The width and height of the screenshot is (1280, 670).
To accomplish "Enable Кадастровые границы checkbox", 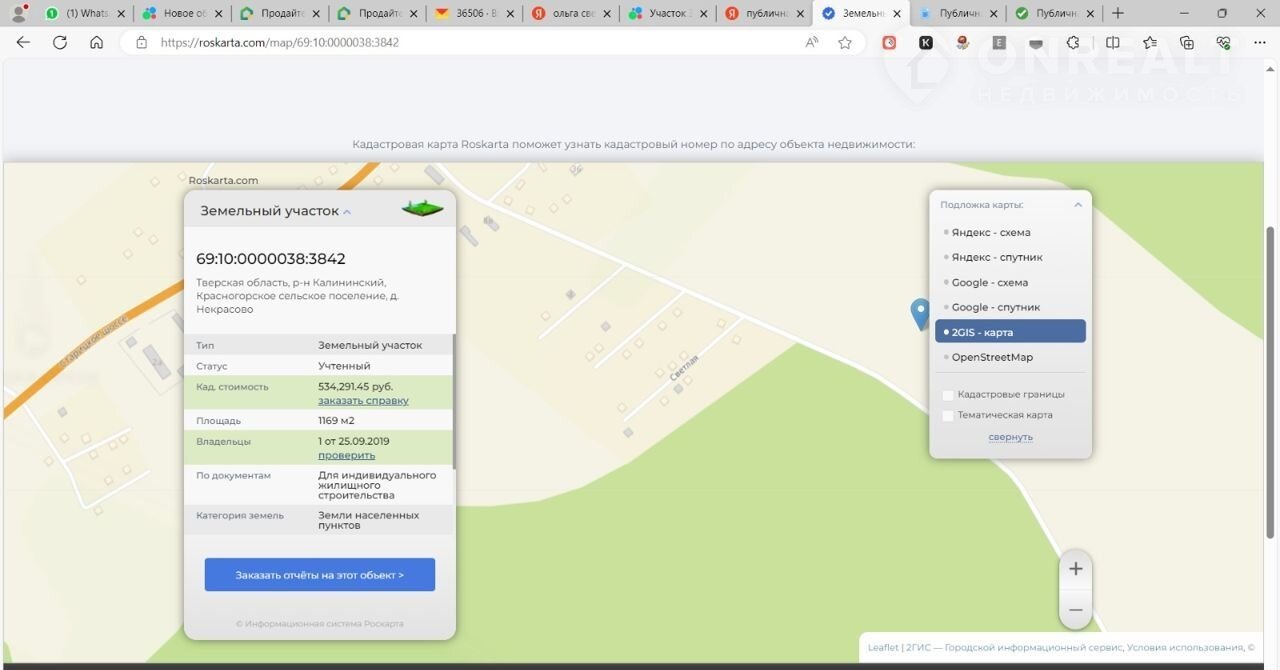I will tap(948, 395).
